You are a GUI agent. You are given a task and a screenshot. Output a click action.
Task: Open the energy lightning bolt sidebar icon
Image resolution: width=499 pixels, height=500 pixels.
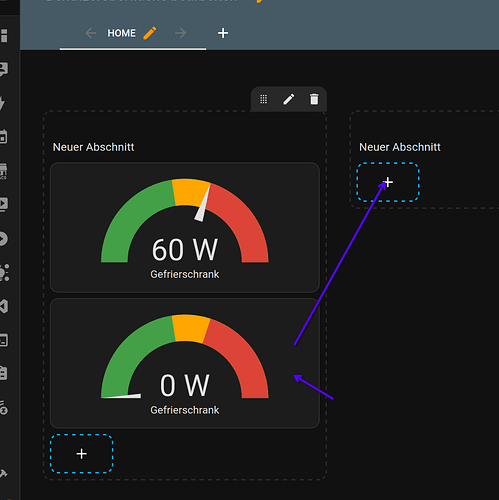pos(2,103)
